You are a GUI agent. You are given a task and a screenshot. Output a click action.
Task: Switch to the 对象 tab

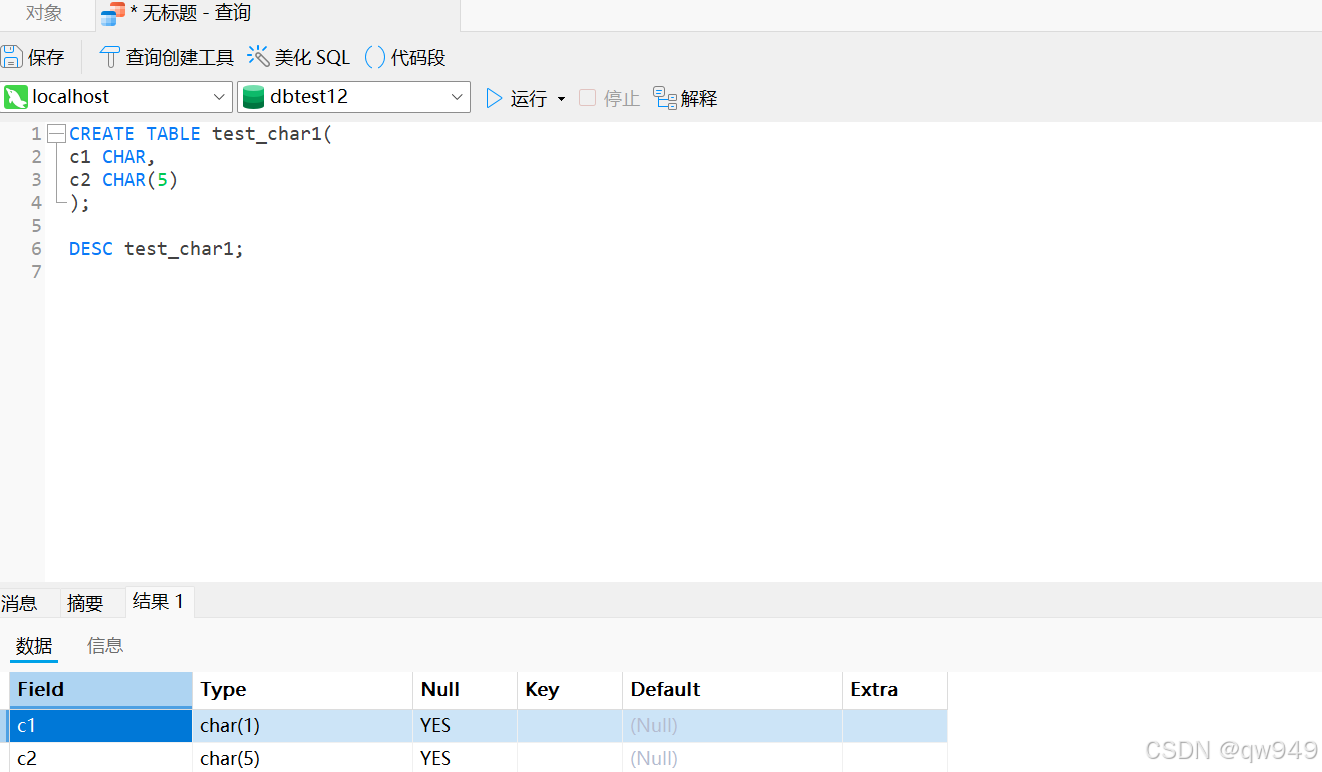click(42, 14)
